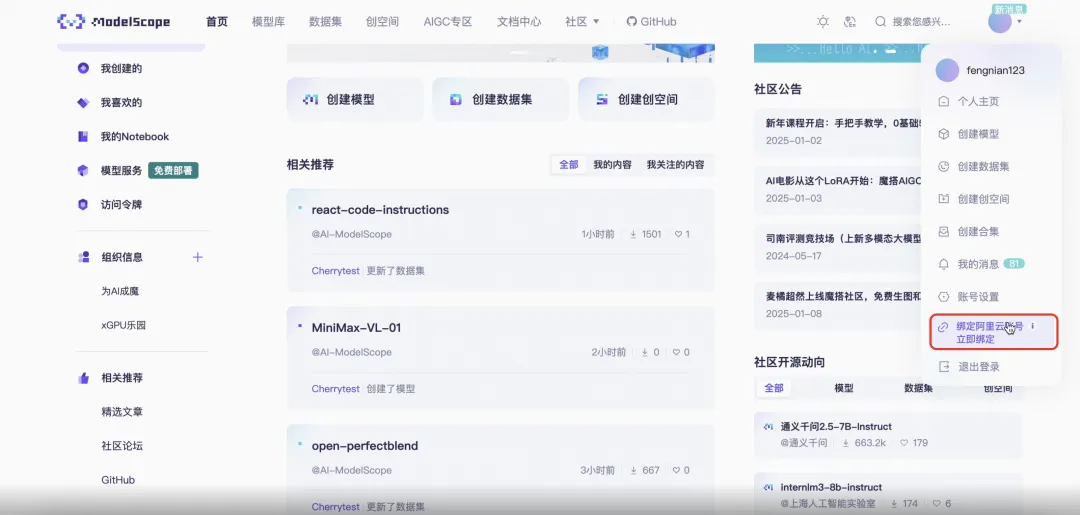
Task: Open the AIGC专区 navigation tab
Action: pos(448,21)
